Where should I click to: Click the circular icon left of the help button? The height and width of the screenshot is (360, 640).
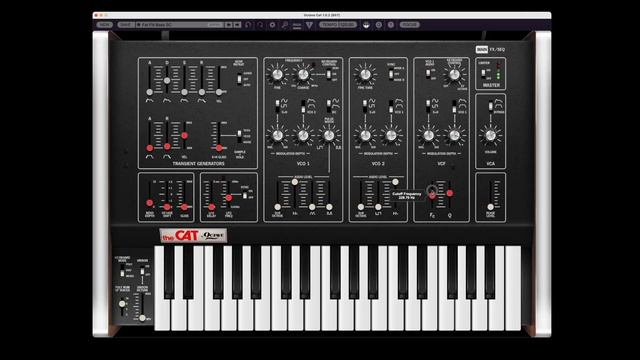click(x=379, y=25)
